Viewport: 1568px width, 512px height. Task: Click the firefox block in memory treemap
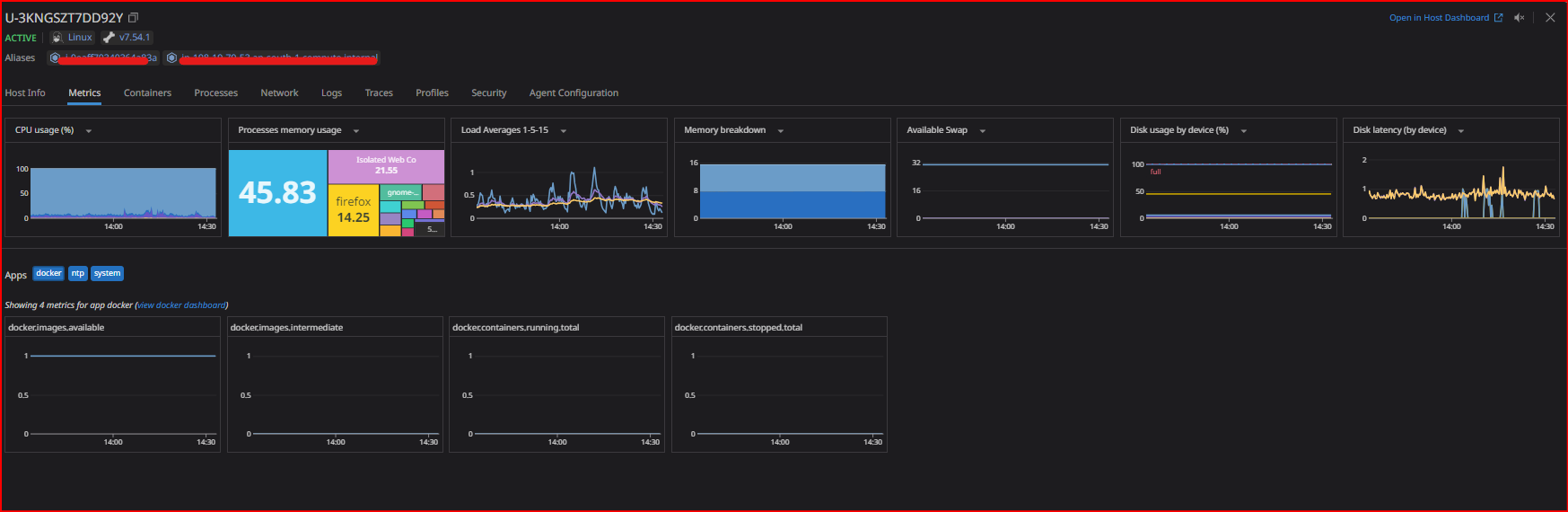354,210
